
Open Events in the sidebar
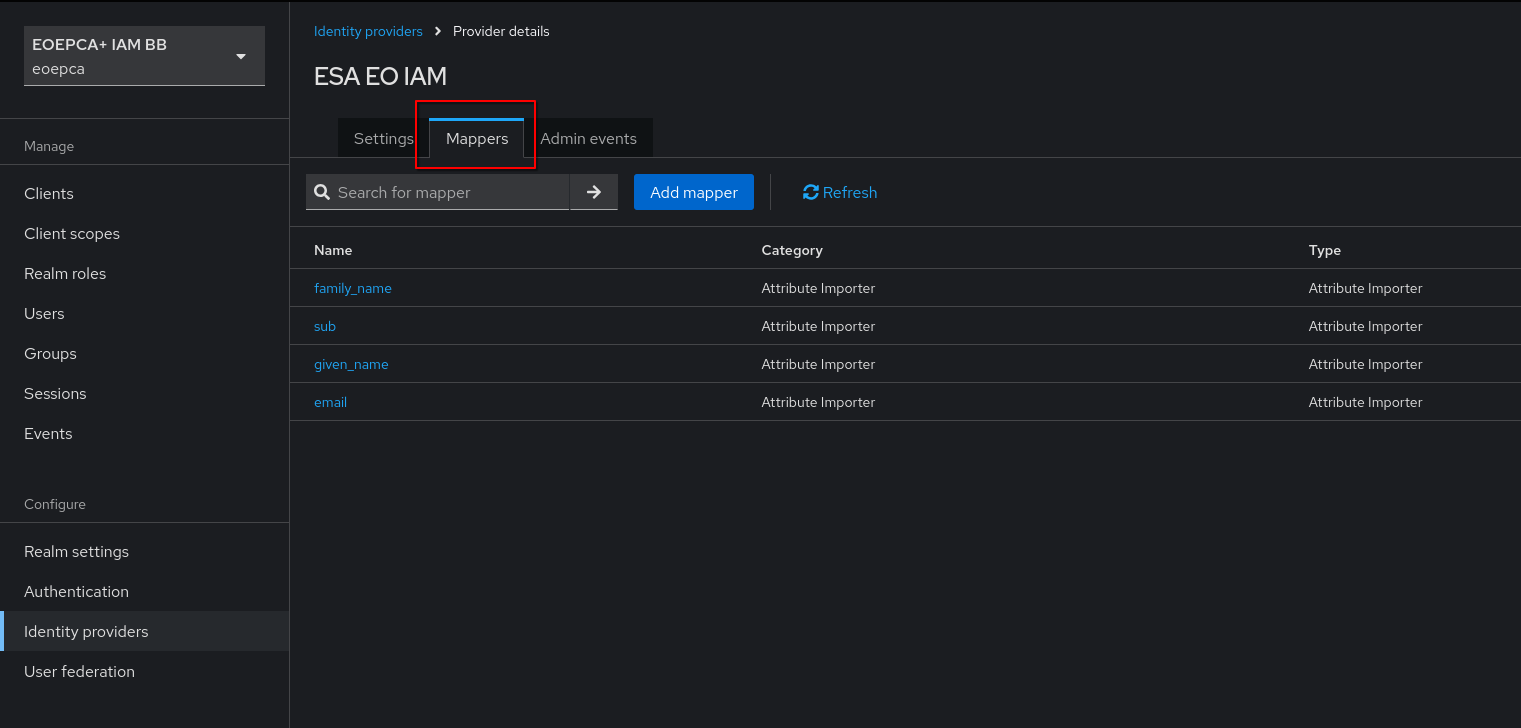tap(144, 434)
